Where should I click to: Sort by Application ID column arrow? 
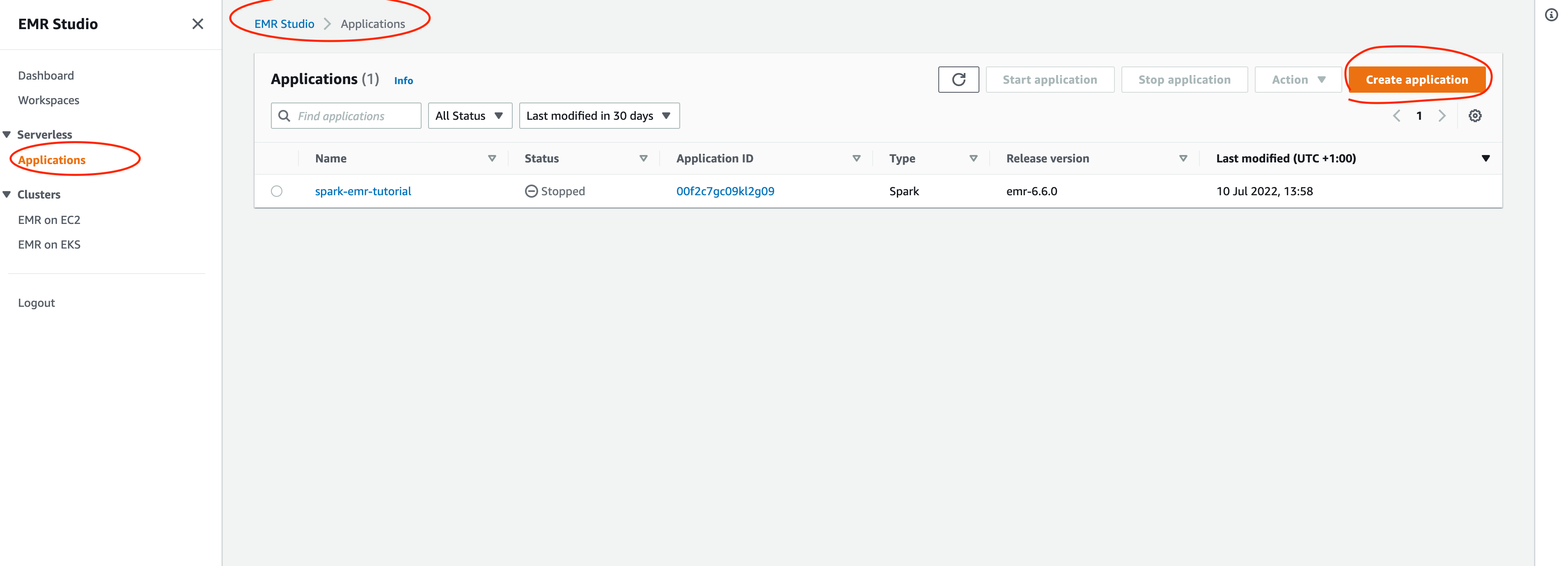(856, 158)
